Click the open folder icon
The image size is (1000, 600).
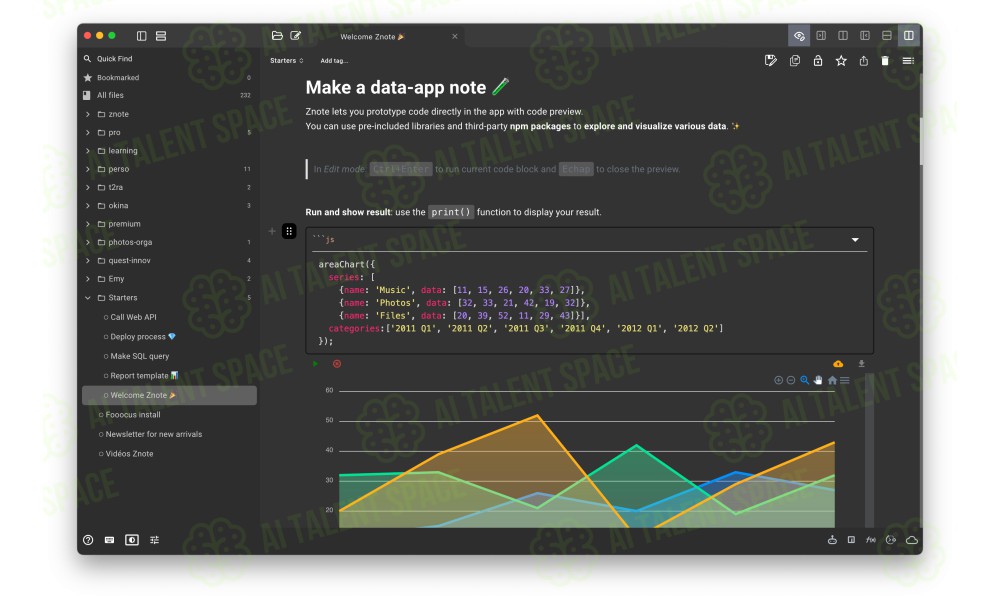277,36
